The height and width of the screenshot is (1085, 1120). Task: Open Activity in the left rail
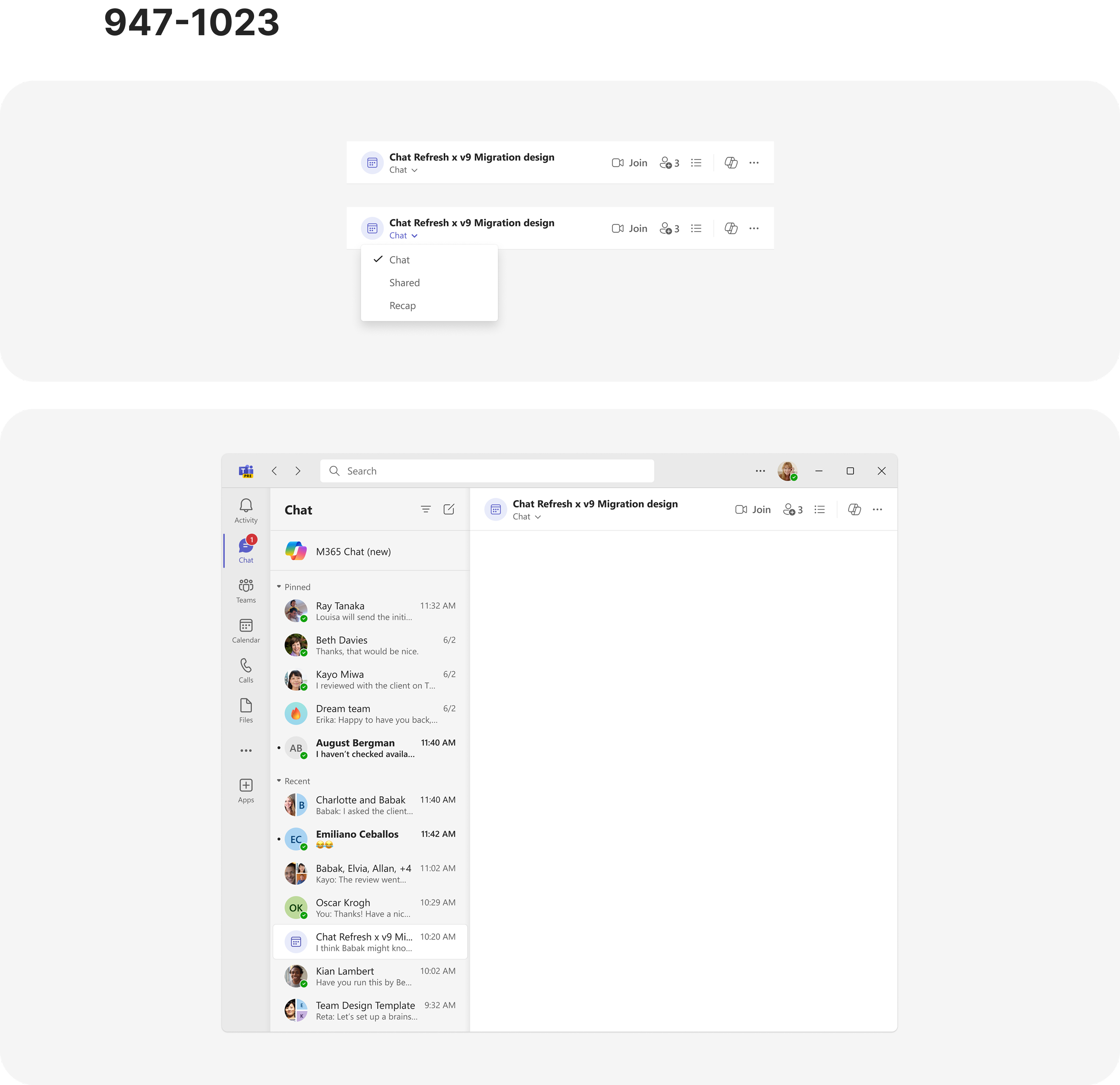(x=246, y=510)
